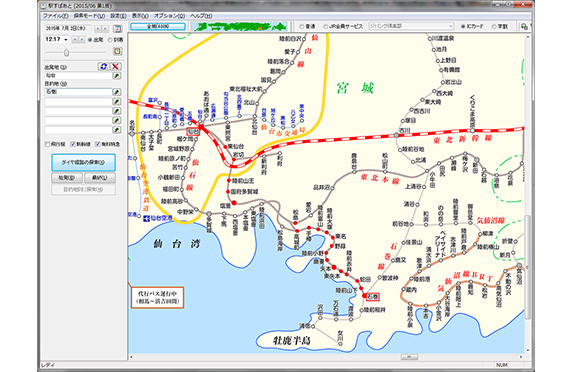This screenshot has height=372, width=570.
Task: Click the vertical scrollbar of the map
Action: 528,193
